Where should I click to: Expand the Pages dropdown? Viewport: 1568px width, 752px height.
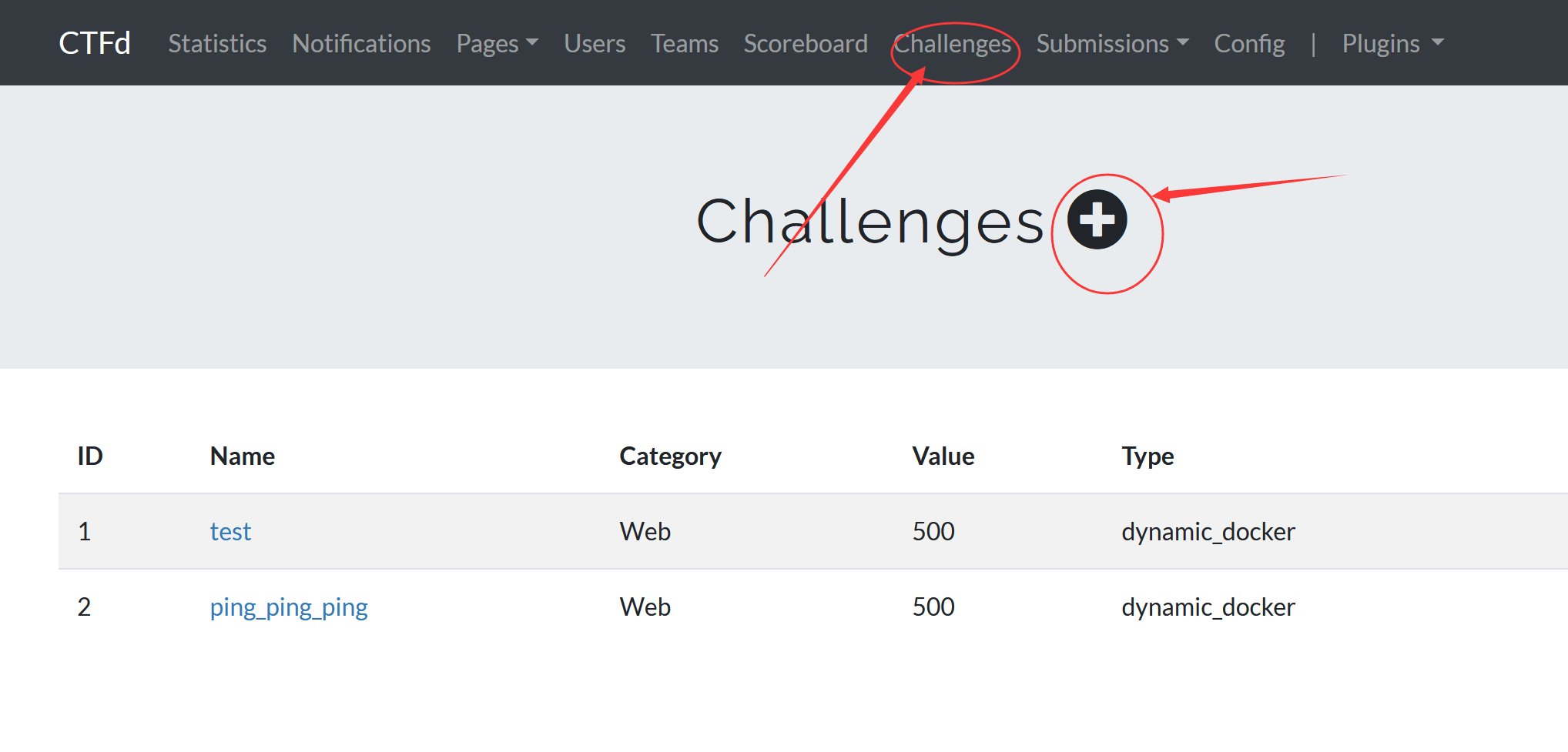pyautogui.click(x=497, y=43)
